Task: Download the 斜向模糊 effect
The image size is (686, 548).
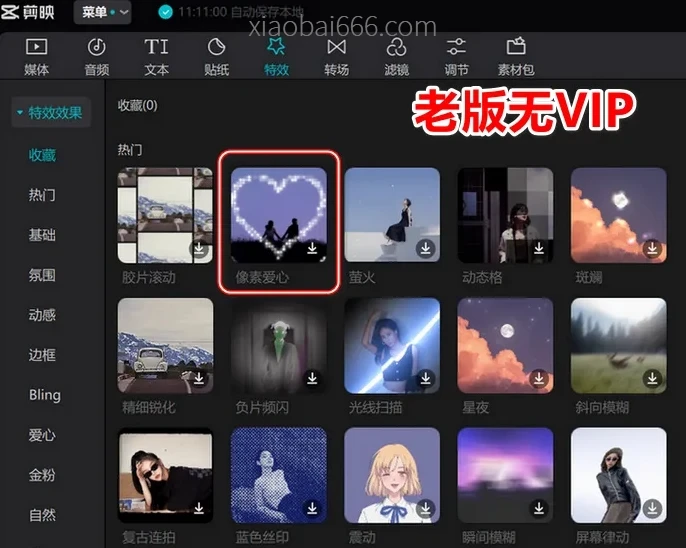Action: [652, 378]
